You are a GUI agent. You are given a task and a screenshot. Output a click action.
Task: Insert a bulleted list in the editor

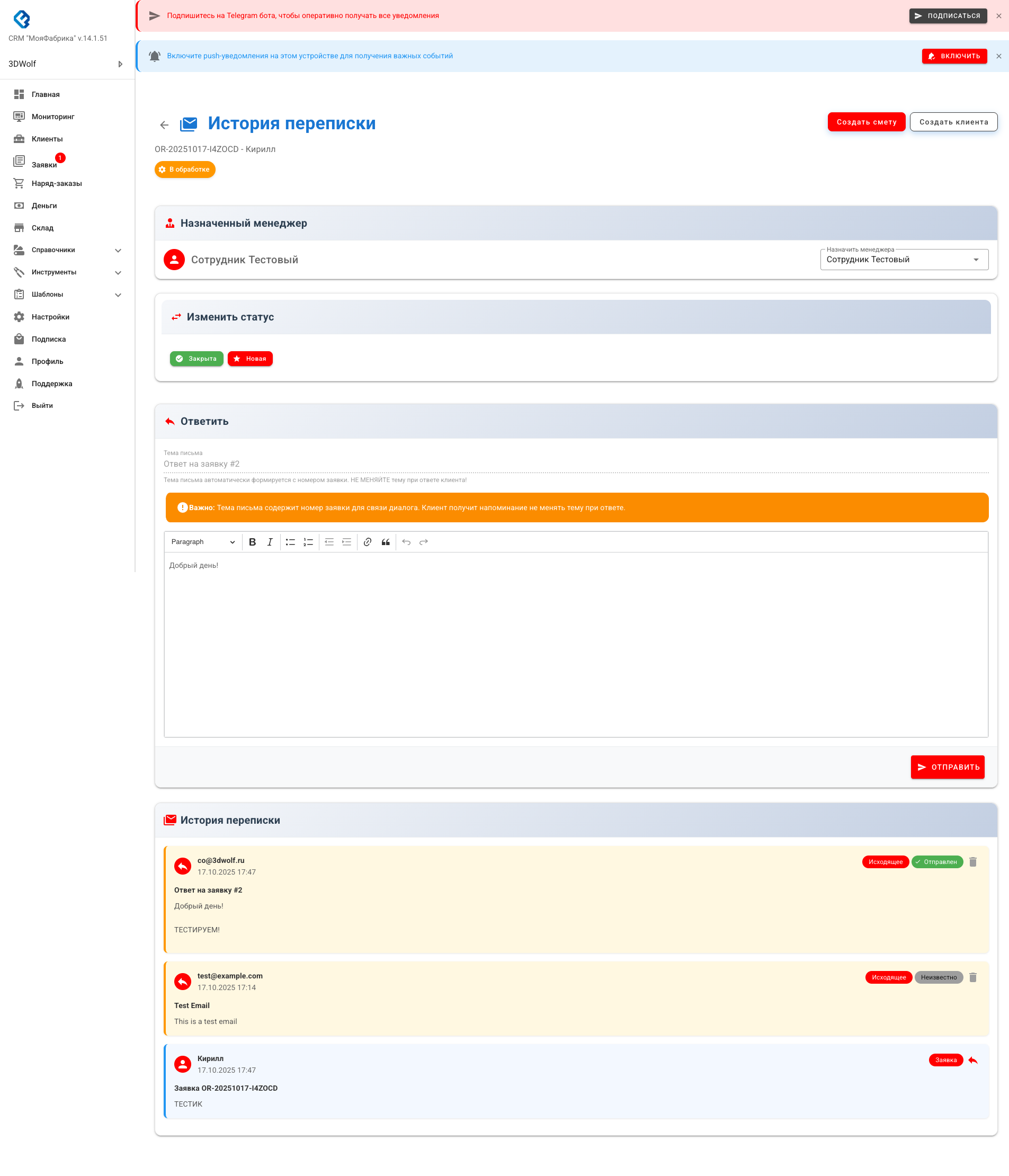(290, 542)
